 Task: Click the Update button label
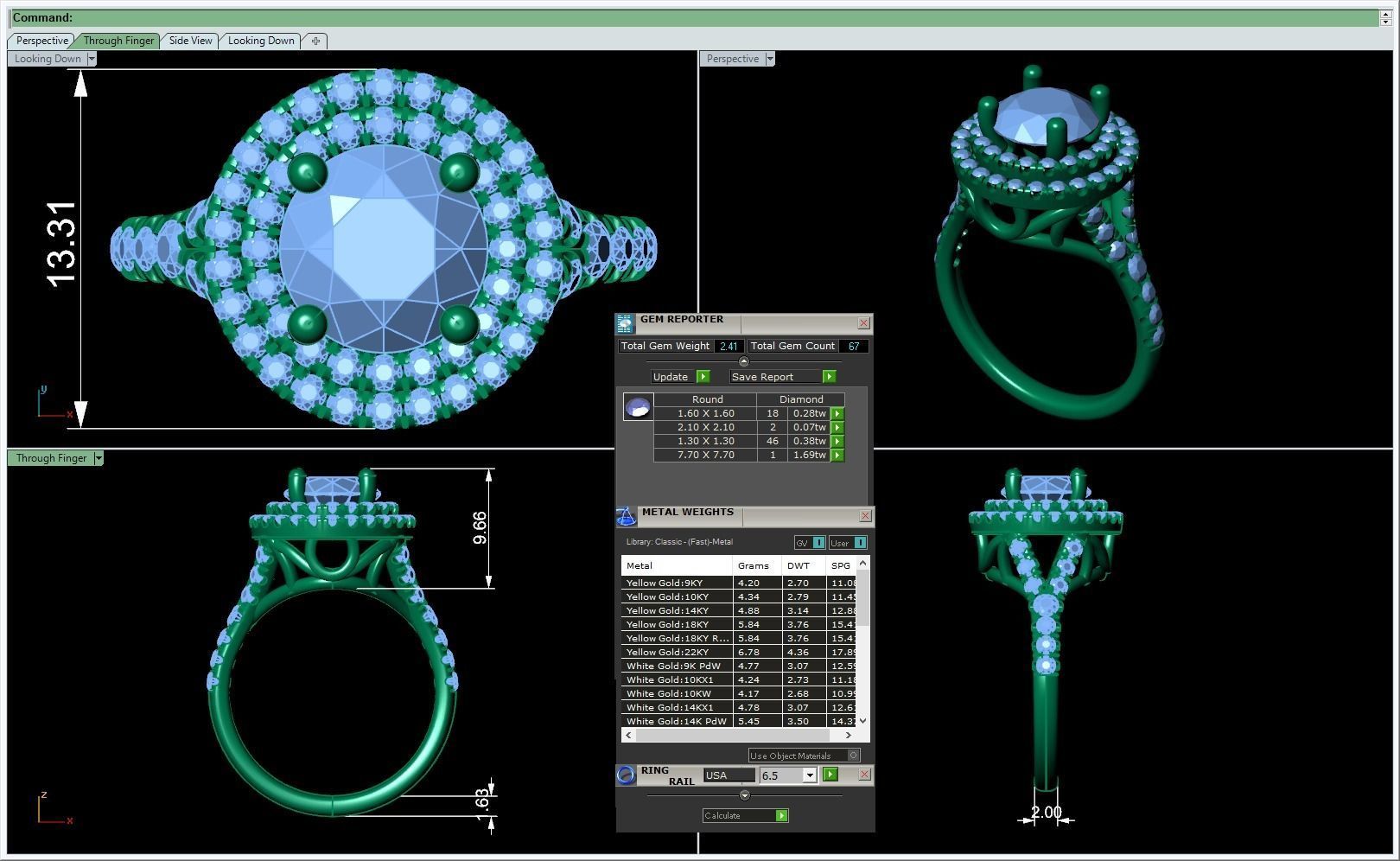(671, 377)
